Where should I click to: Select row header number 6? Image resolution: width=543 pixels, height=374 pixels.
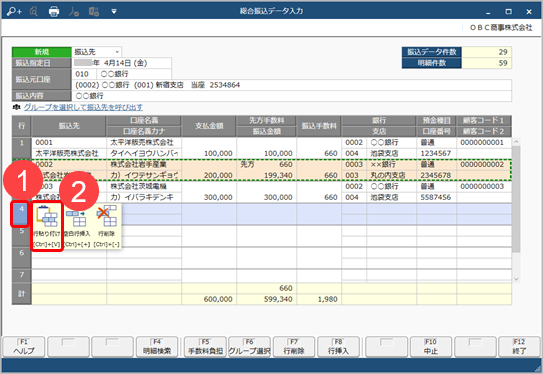pos(21,258)
